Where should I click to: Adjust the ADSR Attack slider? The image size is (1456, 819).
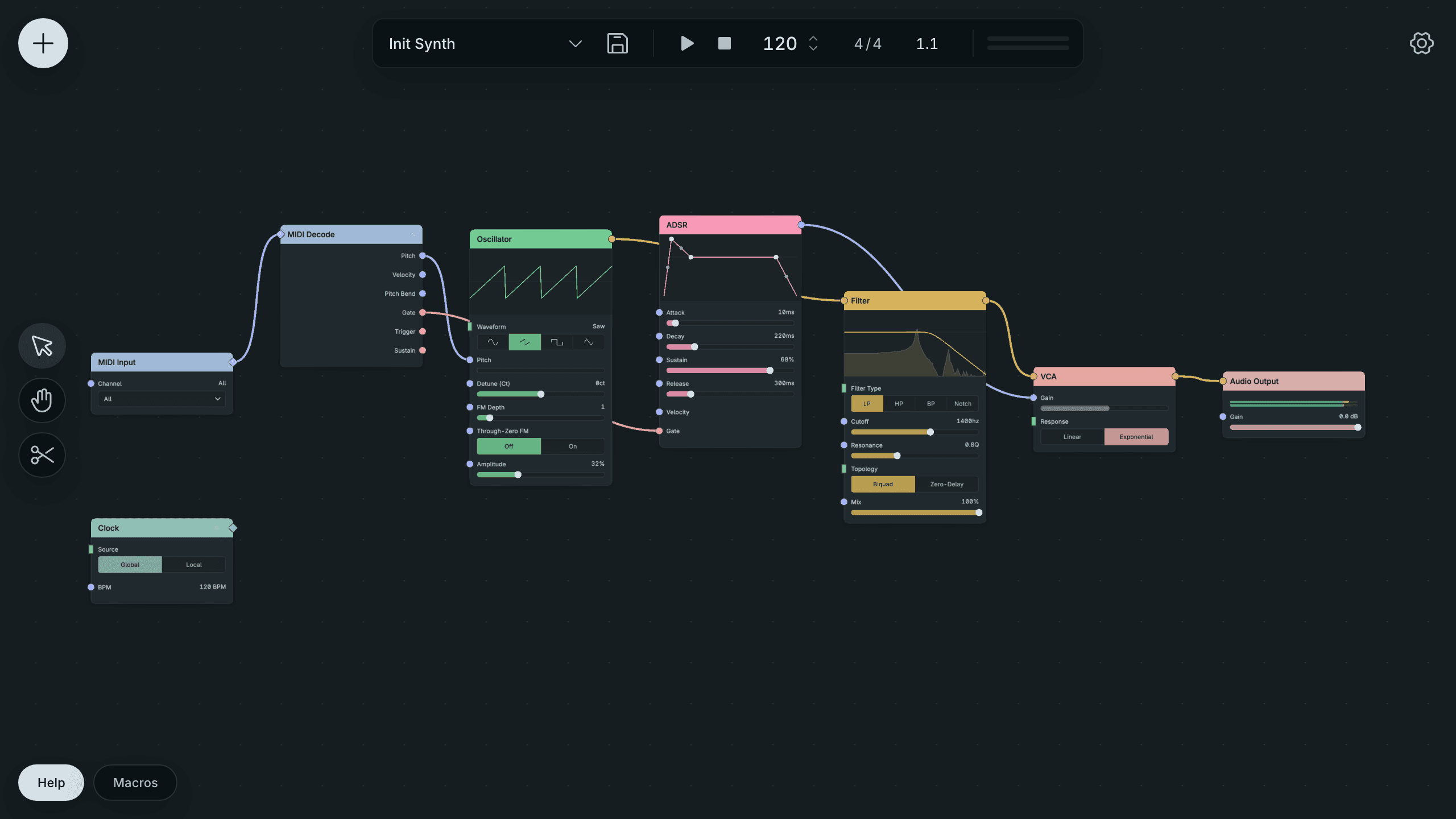click(730, 323)
